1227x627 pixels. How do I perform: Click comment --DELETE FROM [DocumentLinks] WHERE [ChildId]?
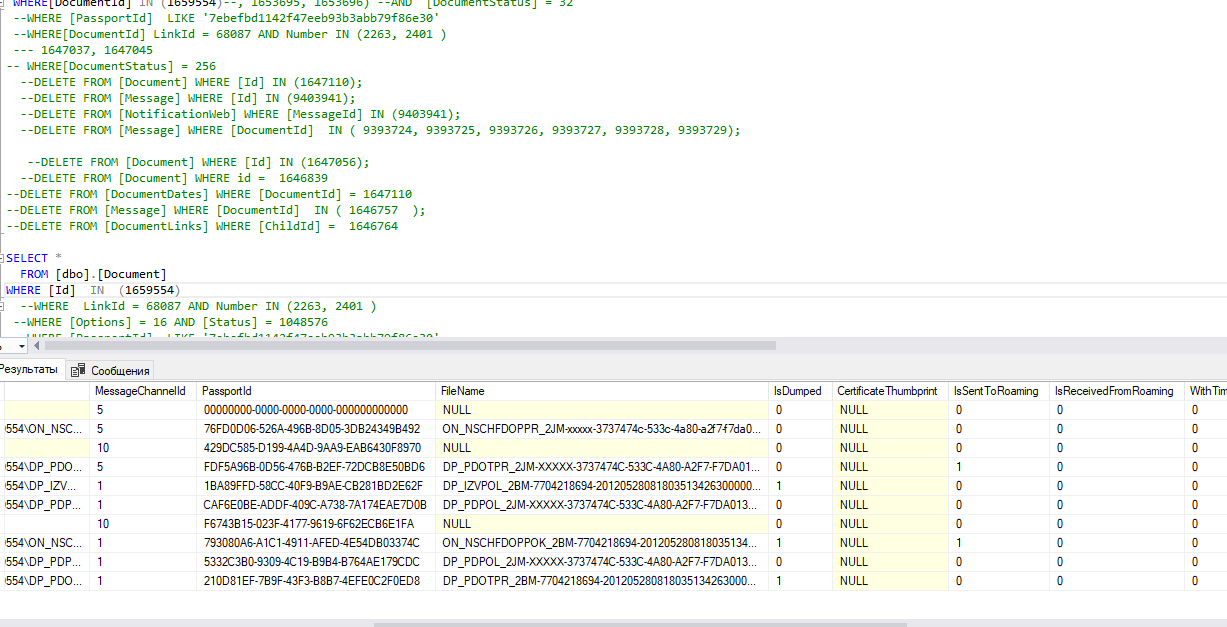(x=202, y=226)
